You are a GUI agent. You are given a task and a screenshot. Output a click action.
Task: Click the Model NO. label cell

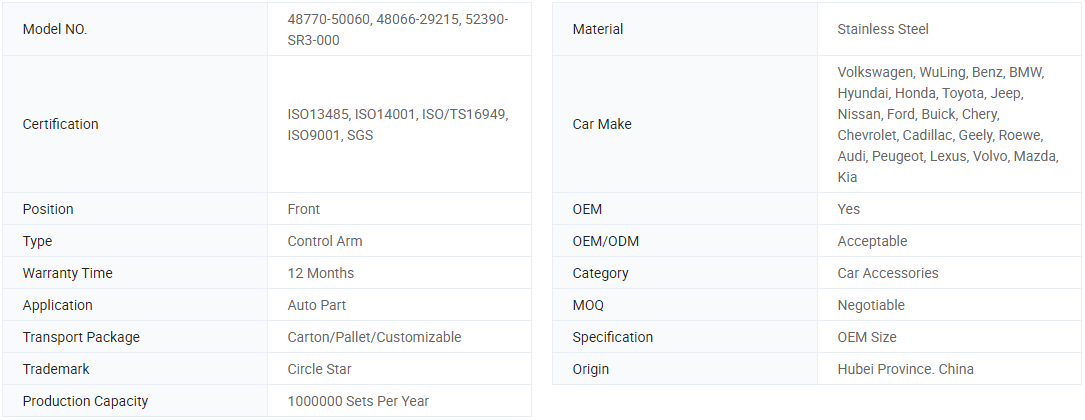click(x=55, y=30)
